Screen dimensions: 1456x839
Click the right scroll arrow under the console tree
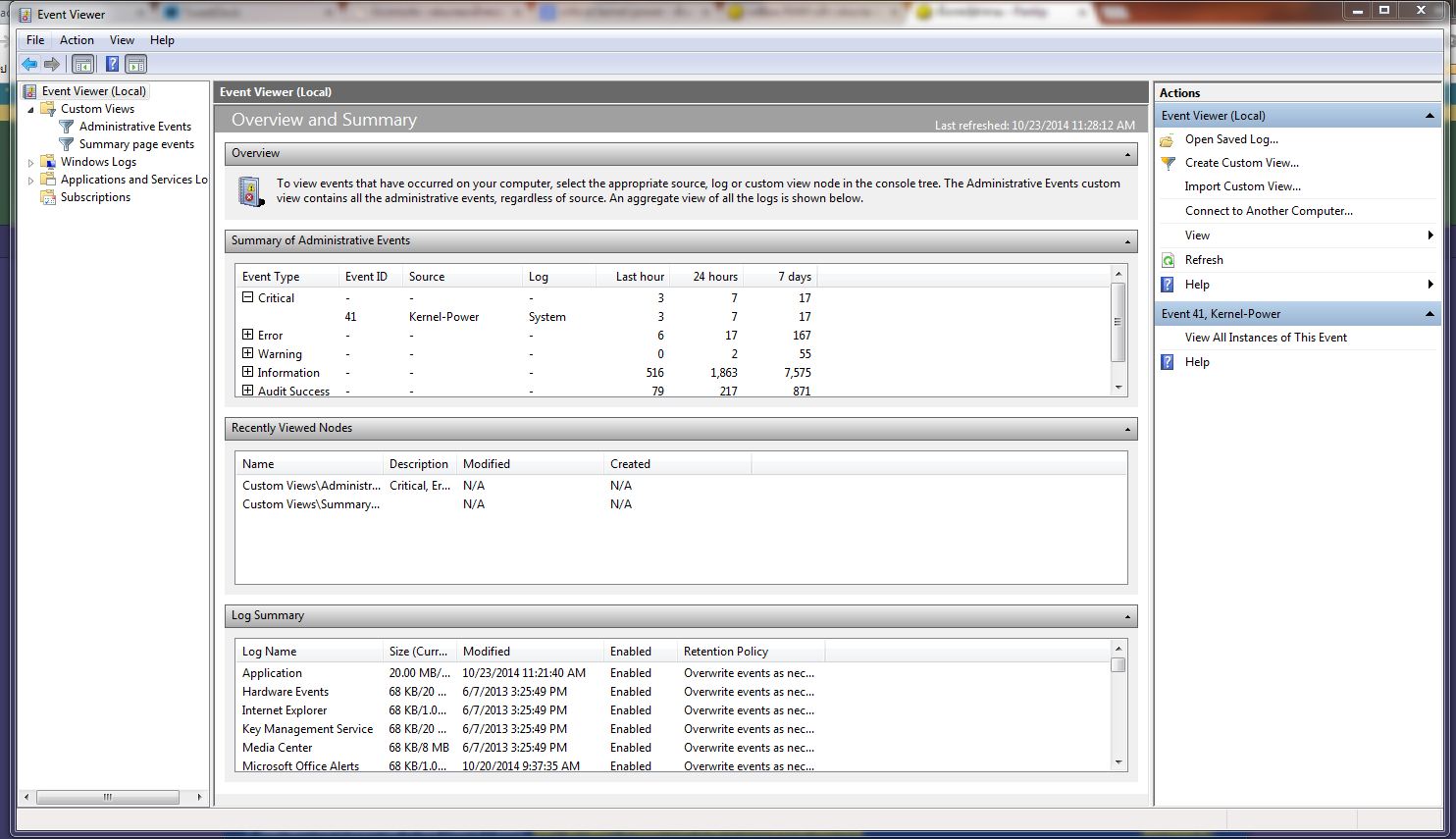click(199, 798)
